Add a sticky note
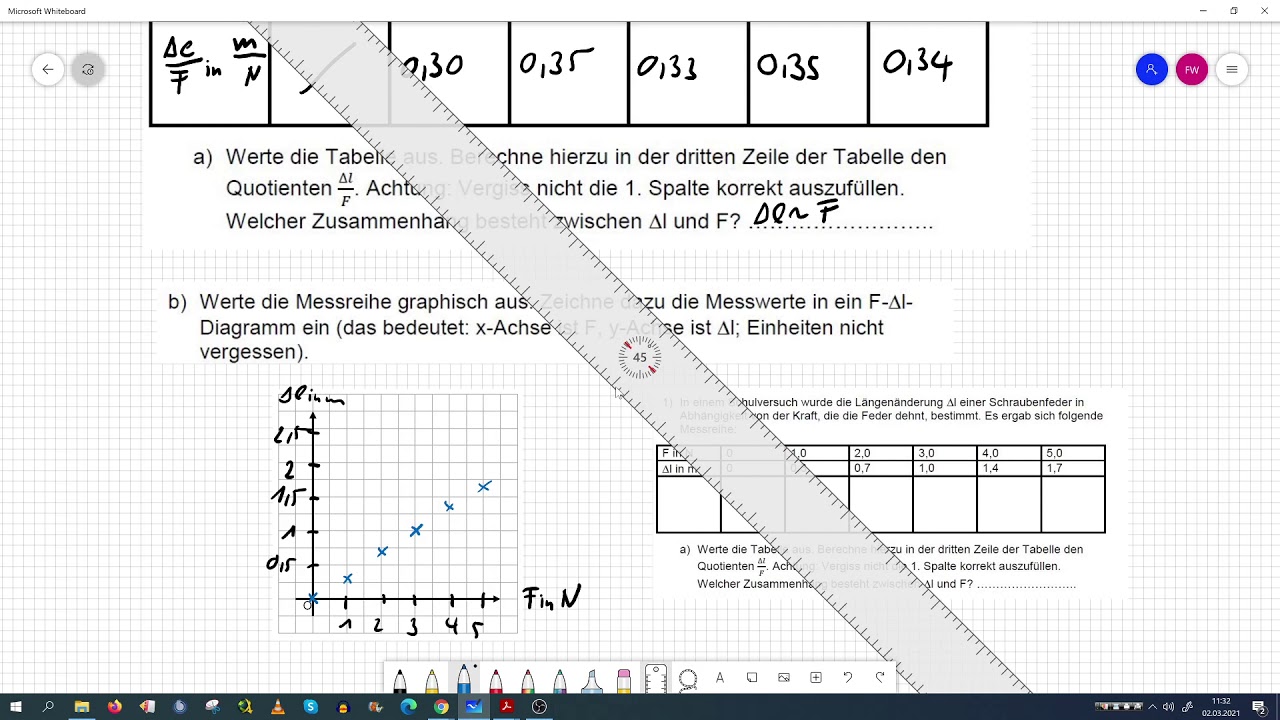 pyautogui.click(x=752, y=678)
